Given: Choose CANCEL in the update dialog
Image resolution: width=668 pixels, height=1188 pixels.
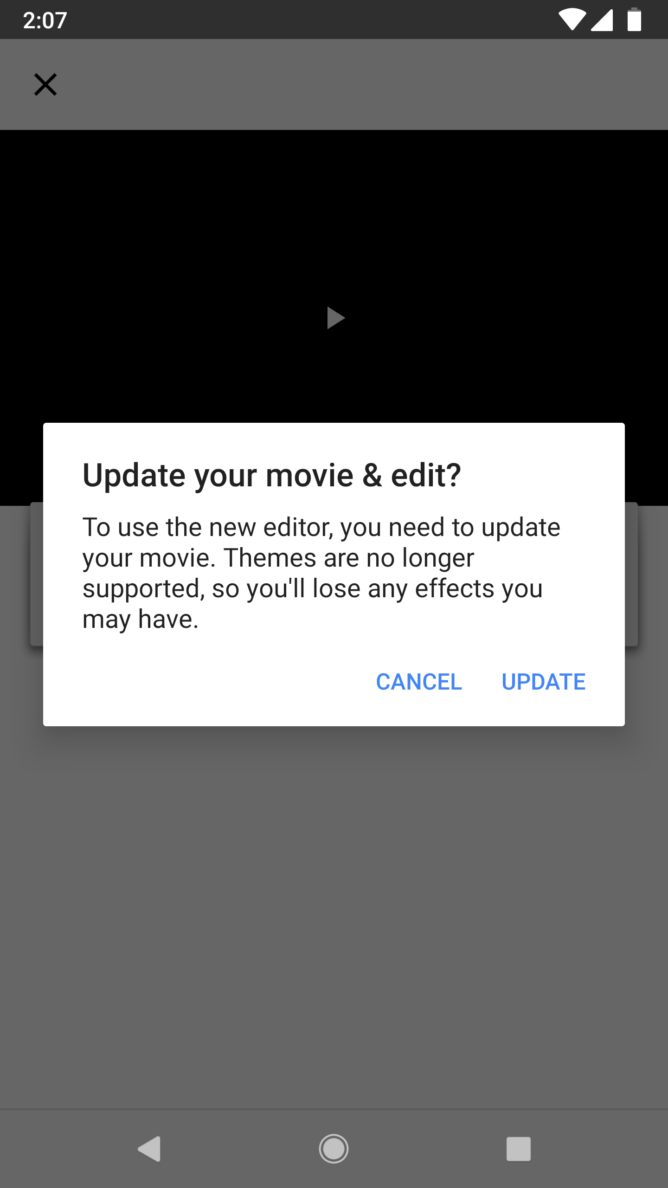Looking at the screenshot, I should pos(419,682).
